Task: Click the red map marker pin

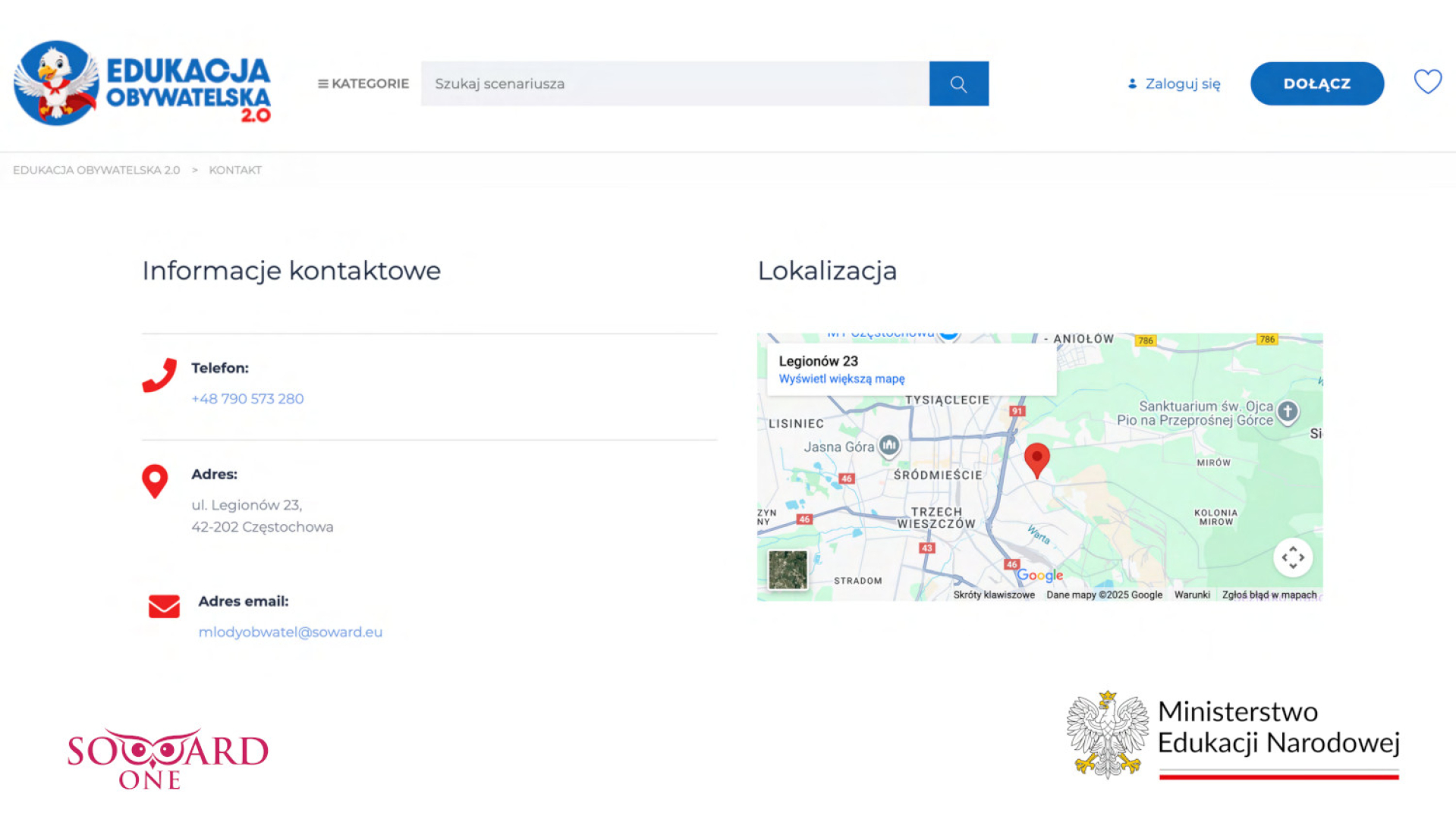Action: [1036, 459]
